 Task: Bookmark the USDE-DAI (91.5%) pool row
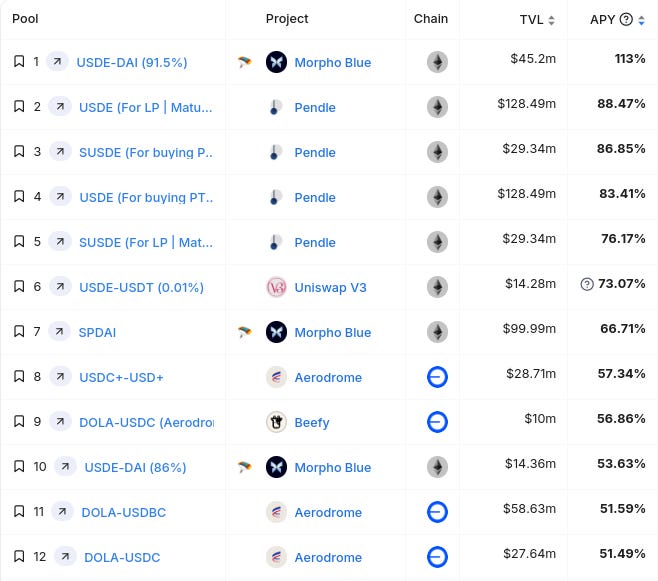[x=19, y=62]
